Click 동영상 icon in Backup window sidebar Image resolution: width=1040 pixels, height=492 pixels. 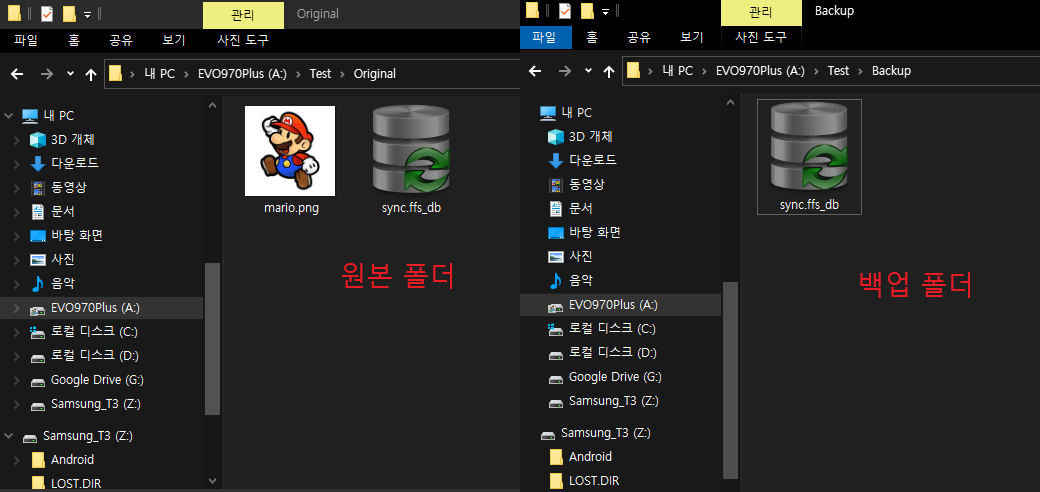click(556, 185)
